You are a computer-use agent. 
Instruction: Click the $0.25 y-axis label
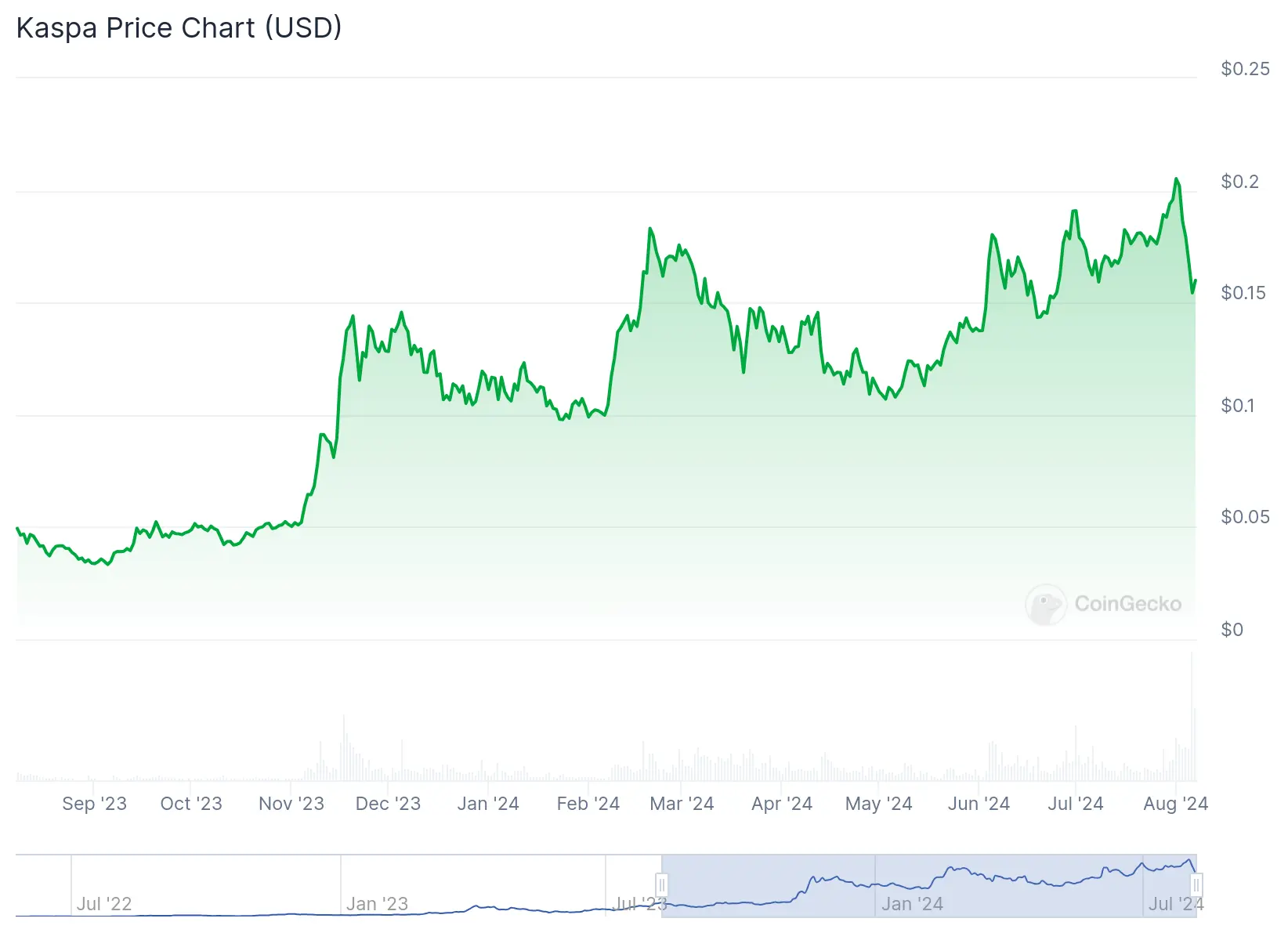pyautogui.click(x=1245, y=69)
